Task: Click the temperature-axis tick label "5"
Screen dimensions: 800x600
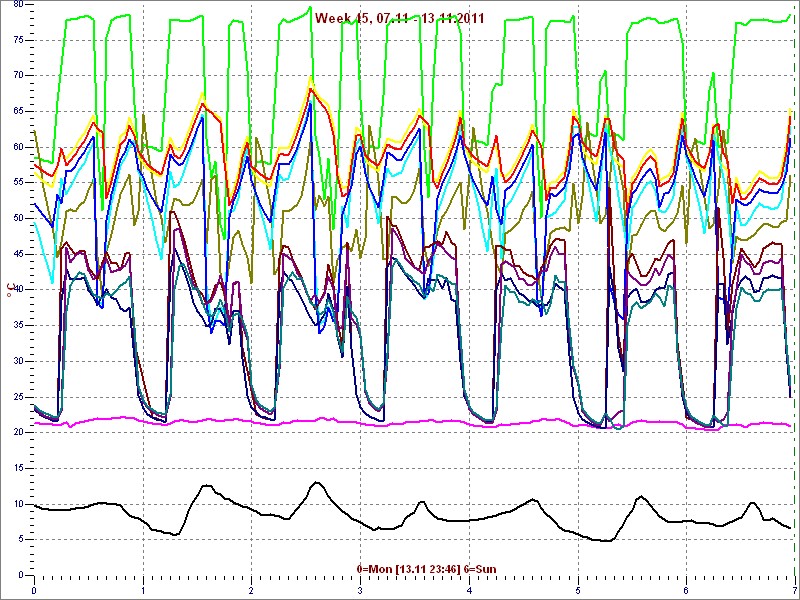Action: coord(21,540)
